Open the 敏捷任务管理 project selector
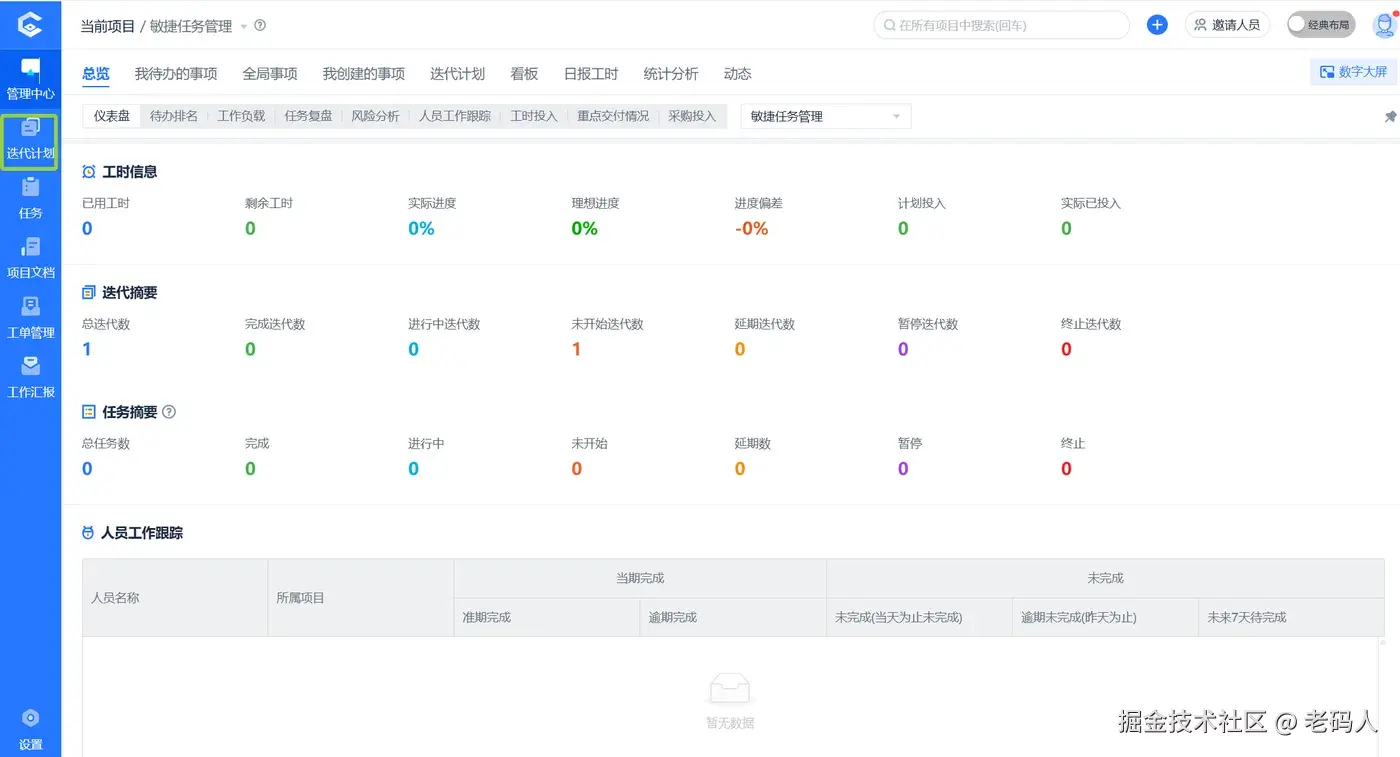1400x757 pixels. (826, 116)
